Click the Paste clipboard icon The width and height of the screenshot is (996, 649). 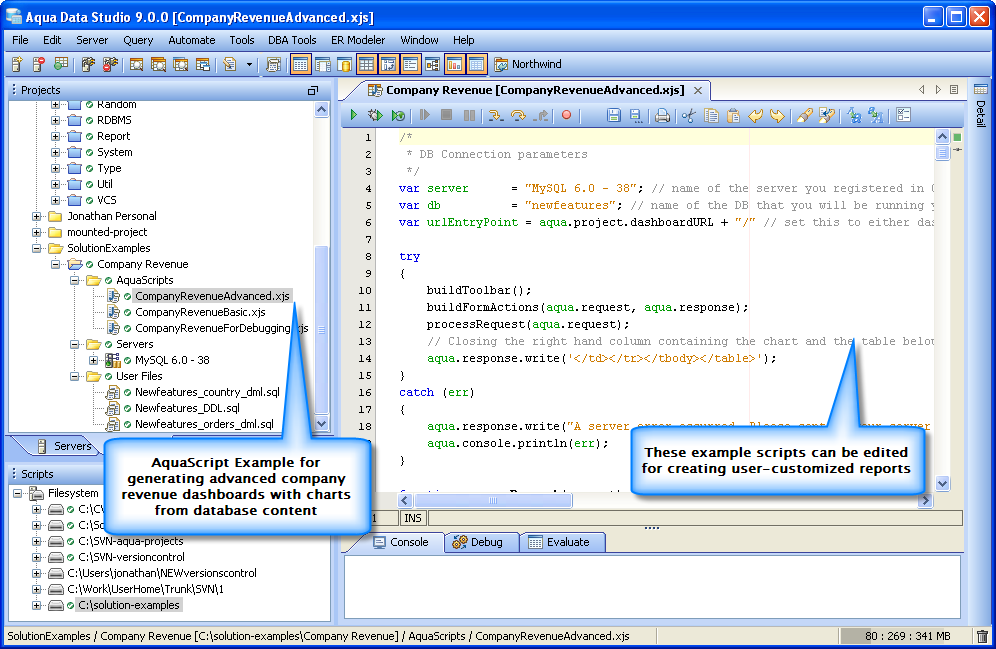coord(733,116)
